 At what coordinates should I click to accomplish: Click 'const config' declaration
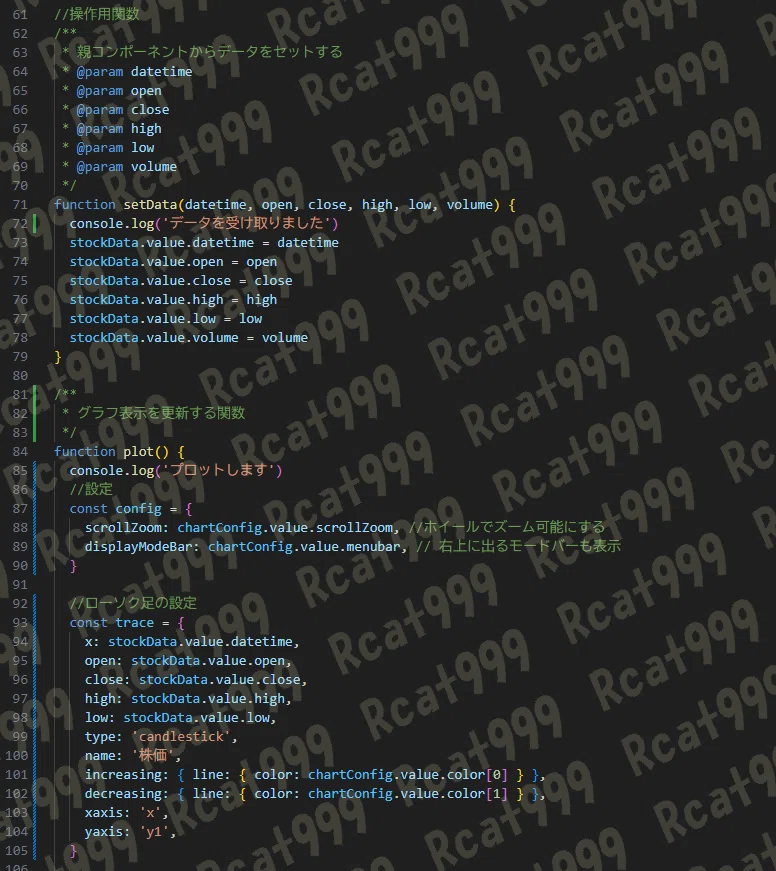(x=116, y=509)
